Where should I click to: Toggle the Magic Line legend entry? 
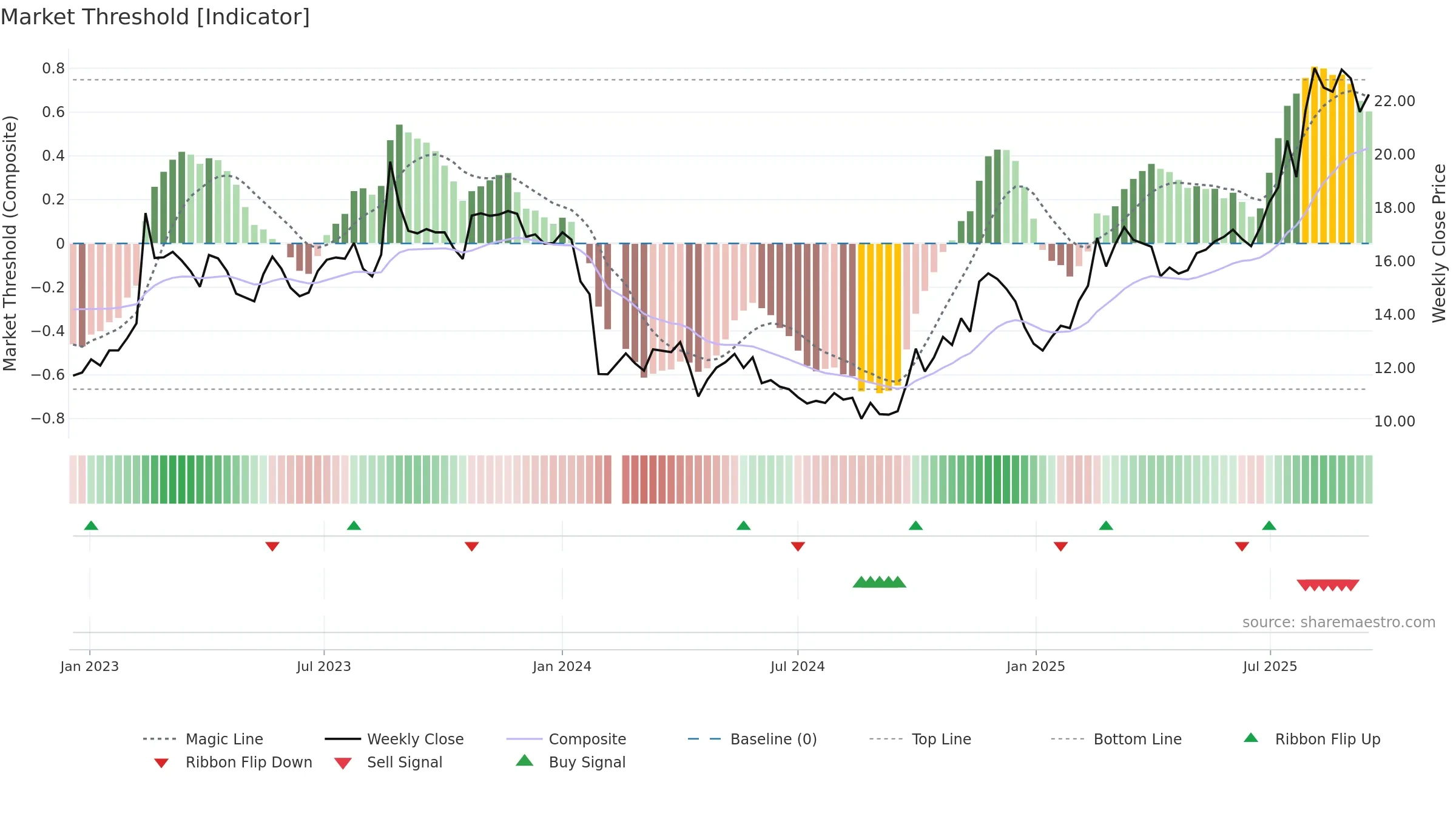pos(203,739)
